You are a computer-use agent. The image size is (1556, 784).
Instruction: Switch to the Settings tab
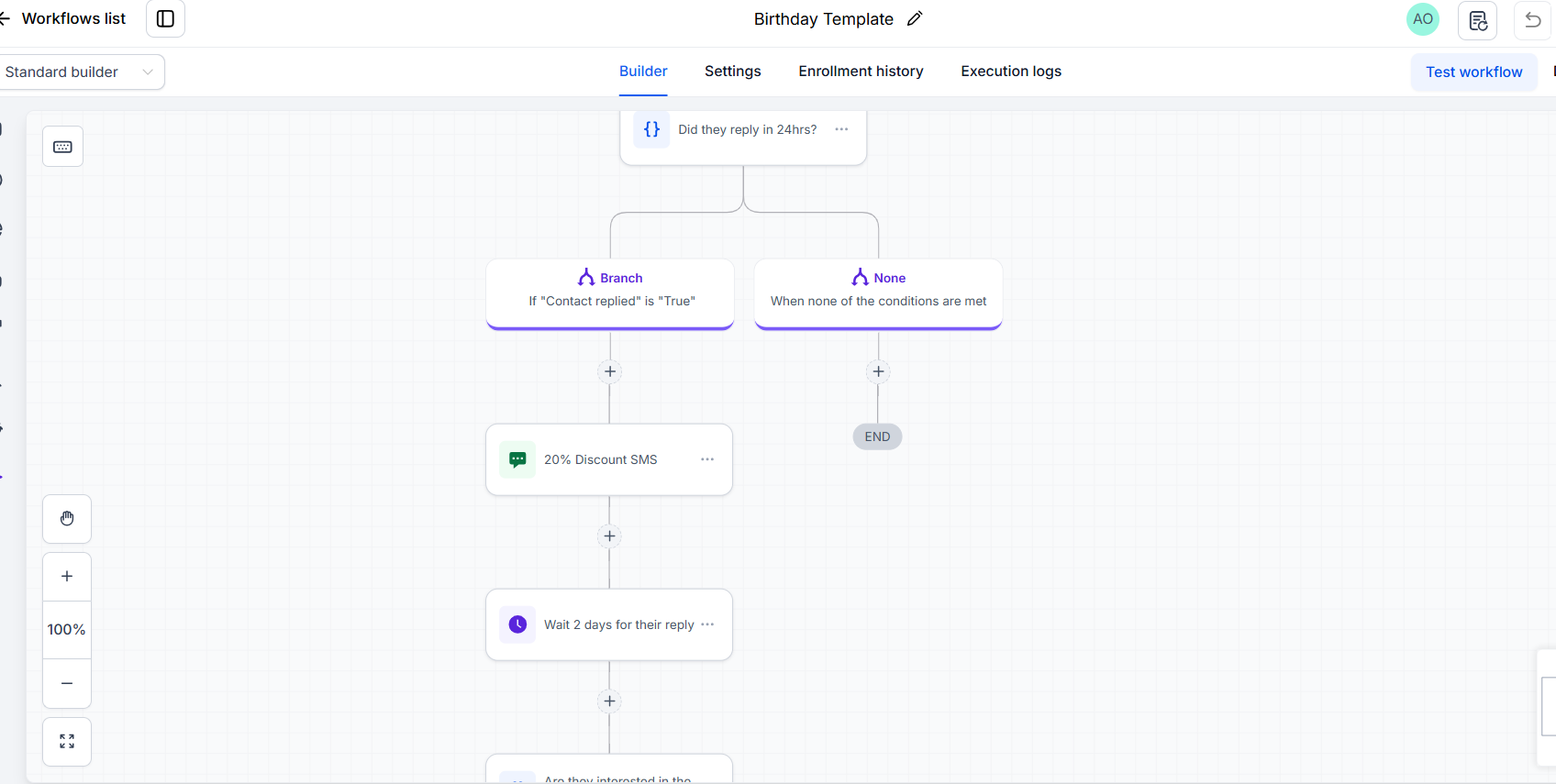point(733,72)
